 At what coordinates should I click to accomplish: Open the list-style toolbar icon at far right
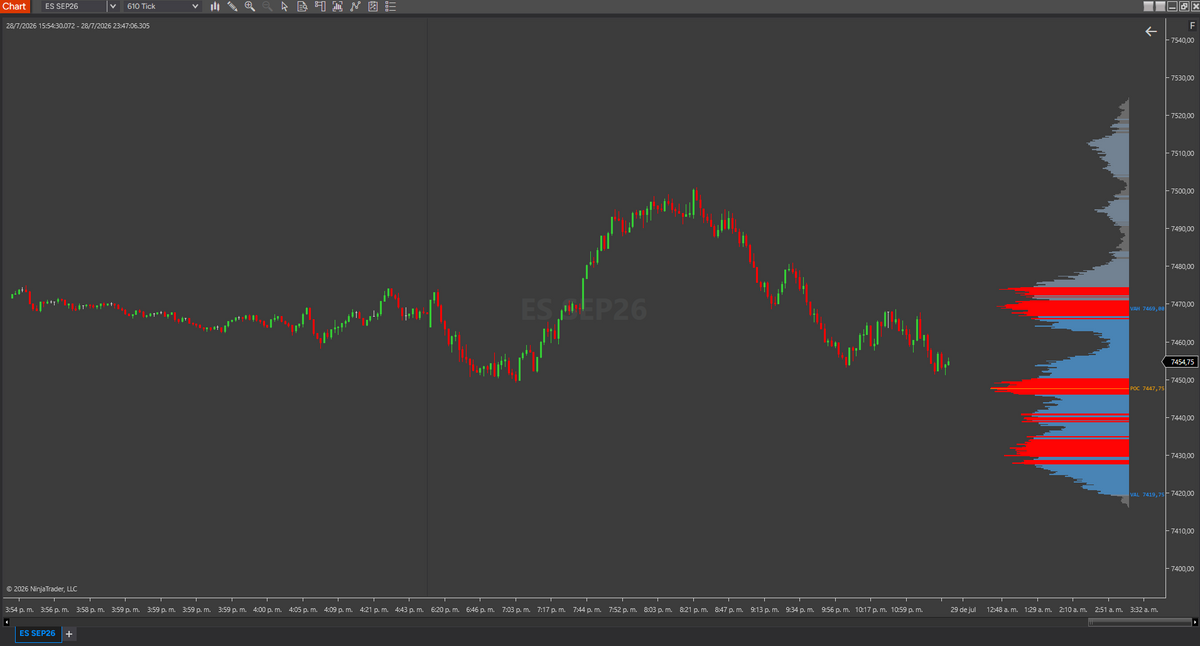pyautogui.click(x=390, y=6)
